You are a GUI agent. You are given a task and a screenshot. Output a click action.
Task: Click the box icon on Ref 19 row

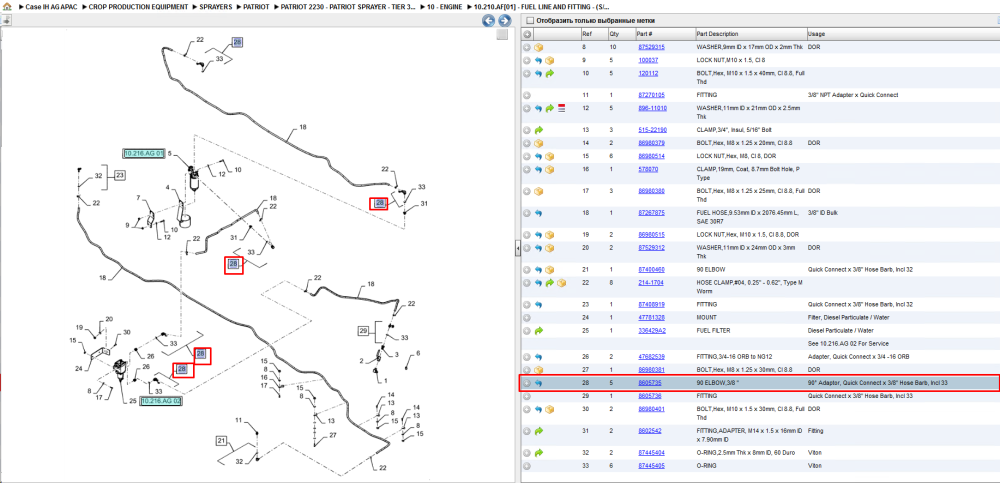[x=550, y=235]
